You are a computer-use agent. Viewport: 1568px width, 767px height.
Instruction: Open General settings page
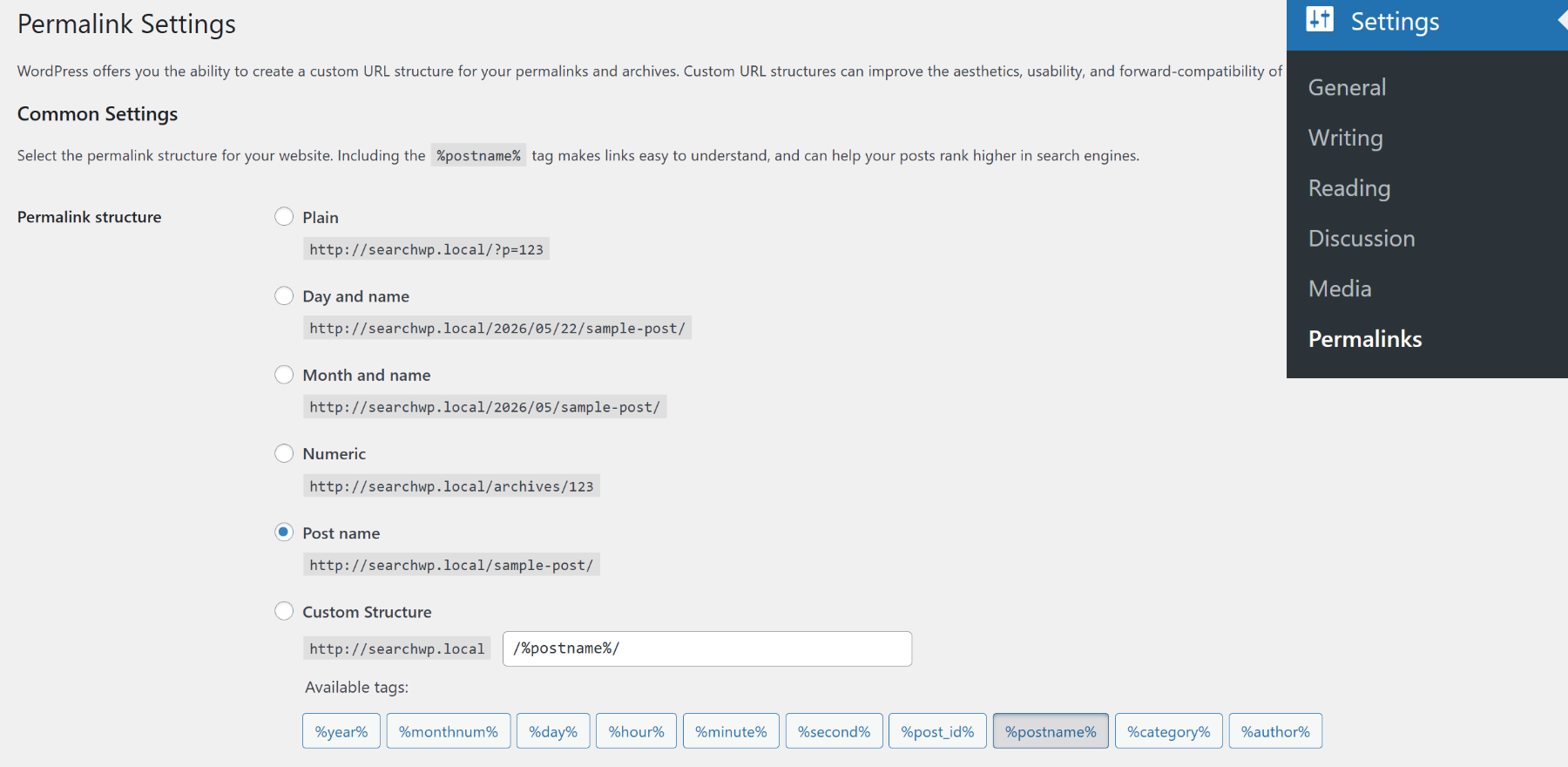1347,87
